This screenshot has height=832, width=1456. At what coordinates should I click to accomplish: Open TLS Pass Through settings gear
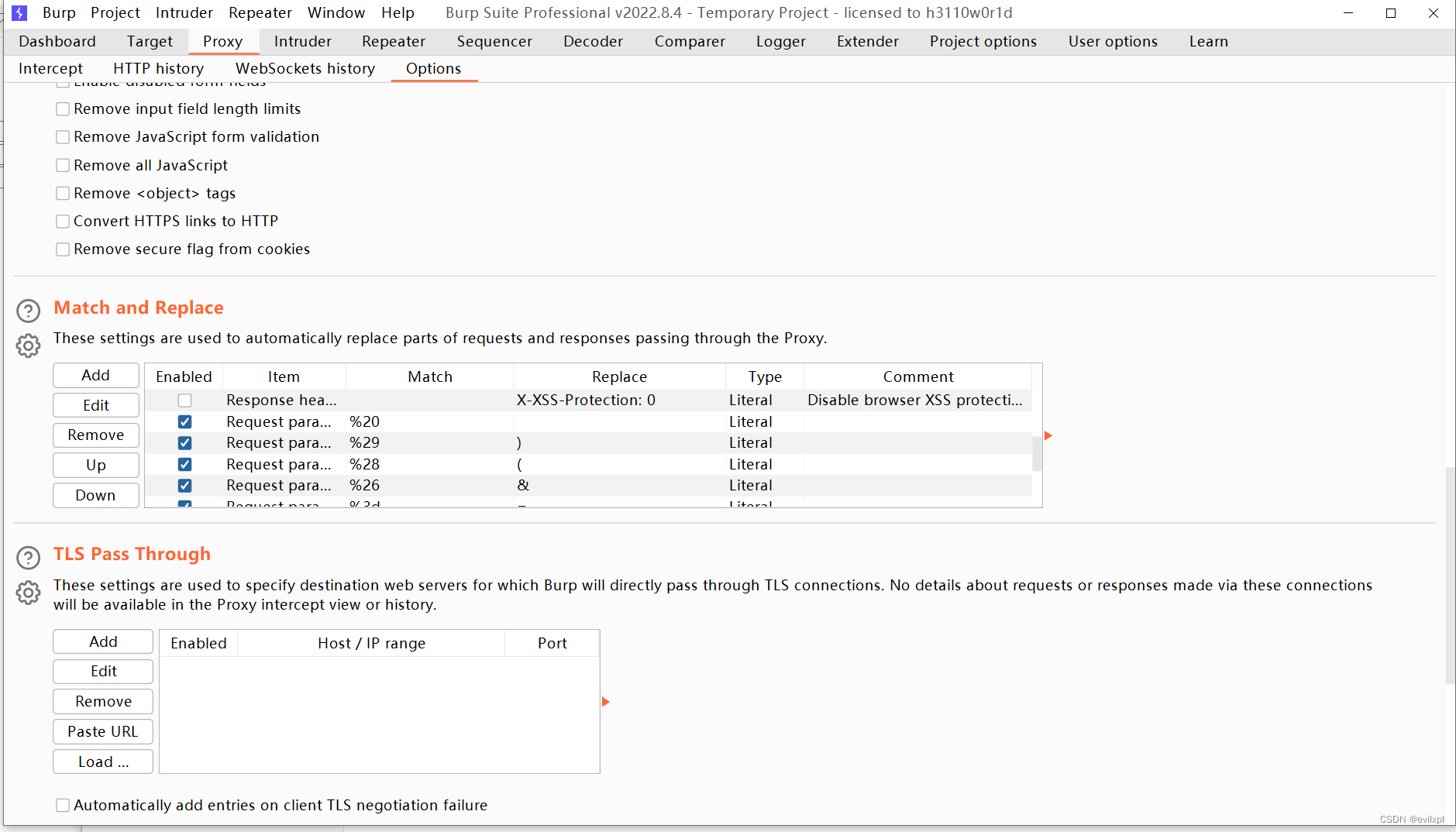(29, 593)
